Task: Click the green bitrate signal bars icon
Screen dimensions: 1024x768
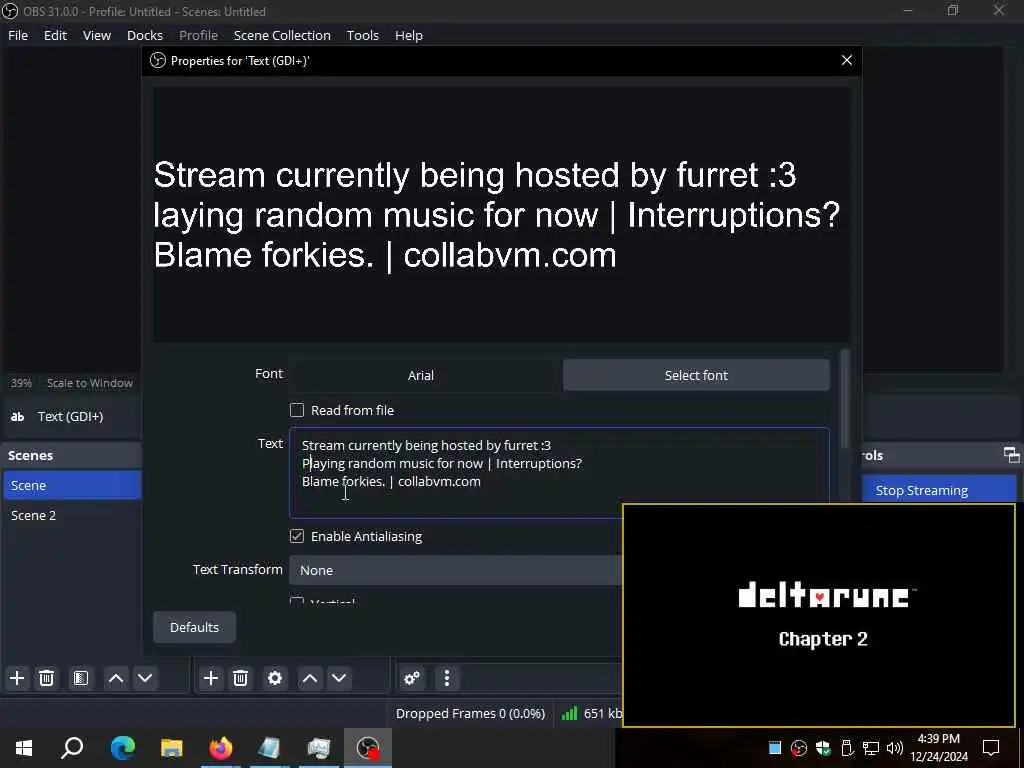Action: [x=569, y=713]
